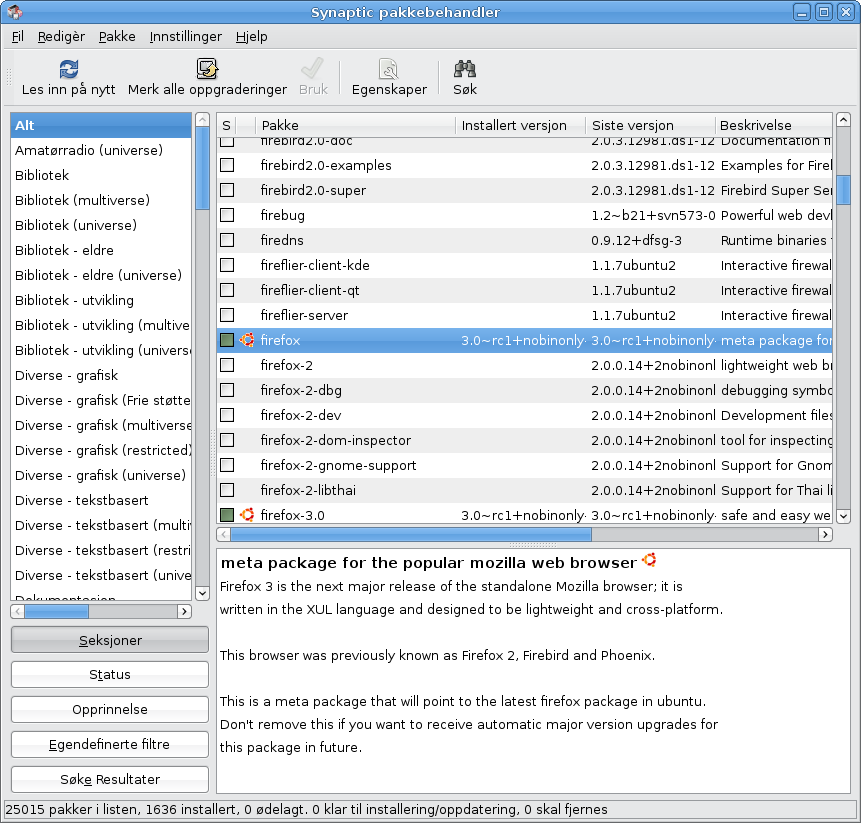Mark the fireflier-client-kde checkbox
861x823 pixels.
pyautogui.click(x=227, y=265)
